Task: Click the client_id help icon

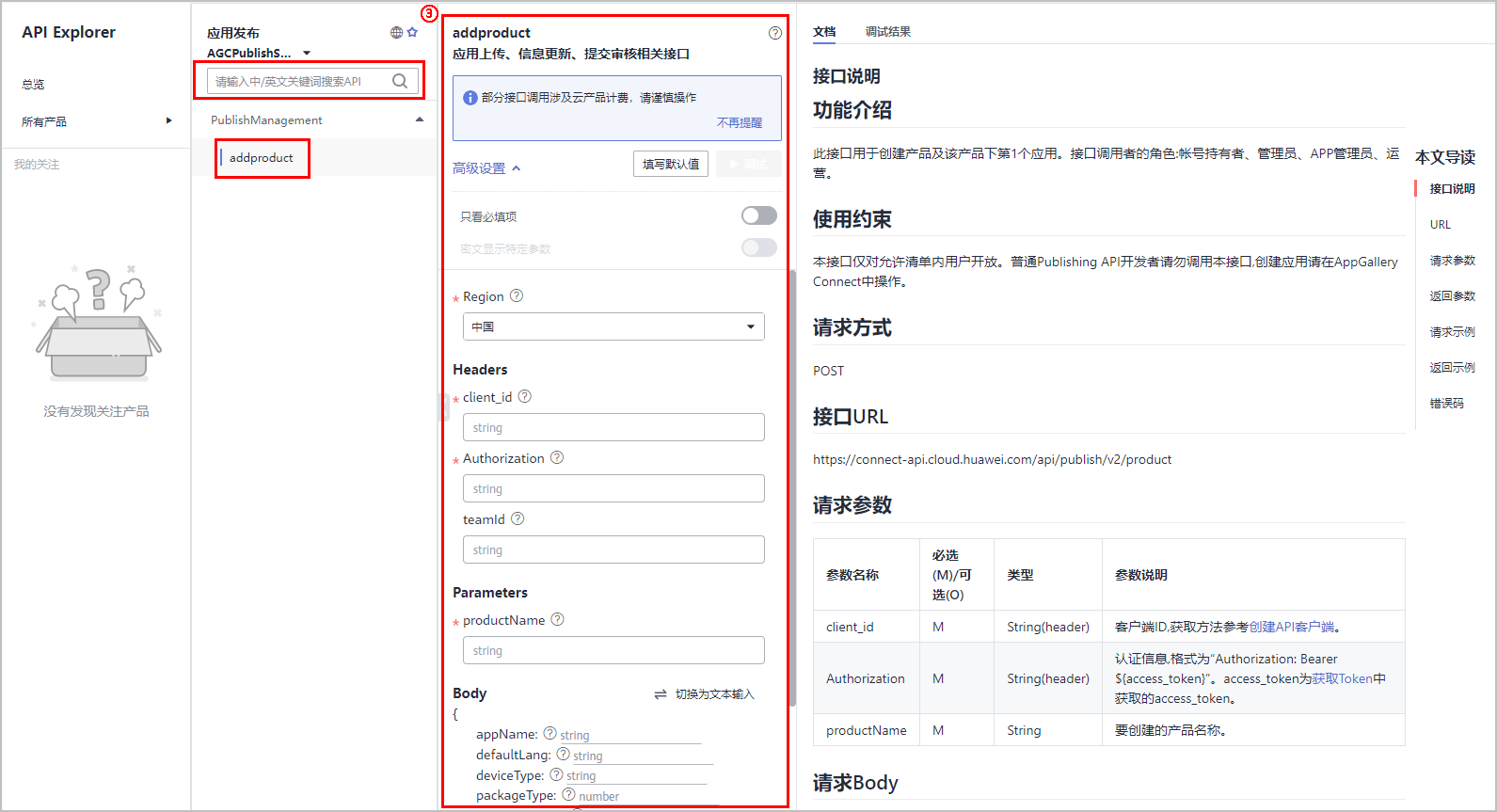Action: click(x=525, y=396)
